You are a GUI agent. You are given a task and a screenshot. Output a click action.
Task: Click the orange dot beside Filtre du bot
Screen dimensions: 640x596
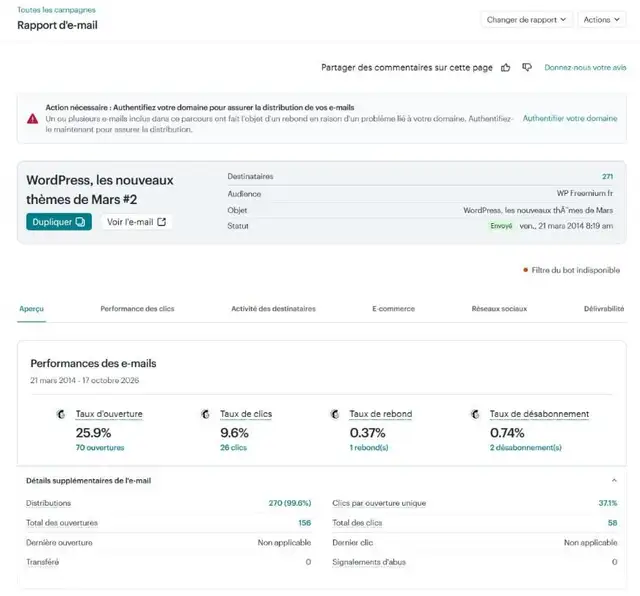tap(525, 270)
